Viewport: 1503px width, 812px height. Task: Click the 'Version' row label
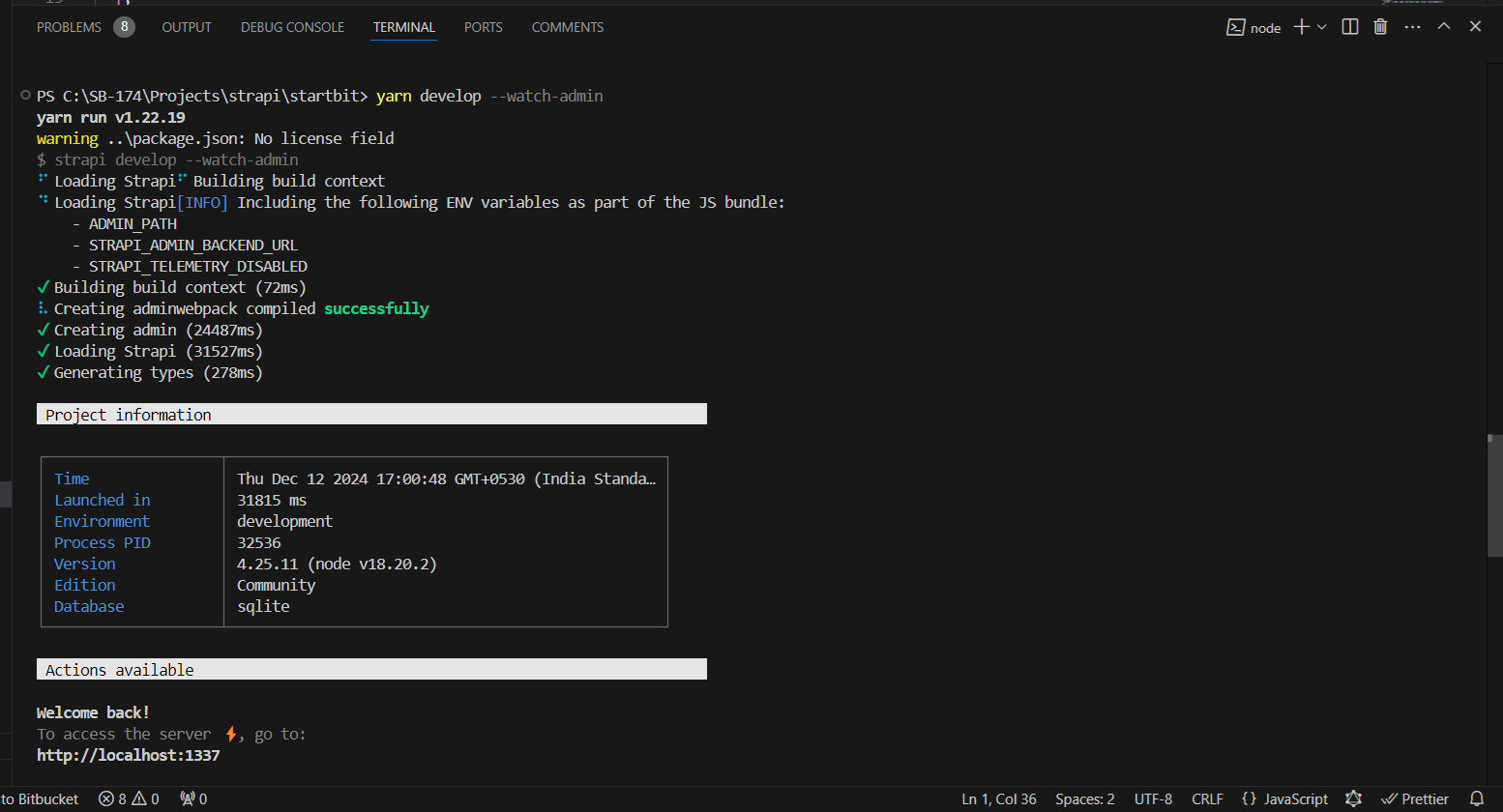[x=85, y=564]
